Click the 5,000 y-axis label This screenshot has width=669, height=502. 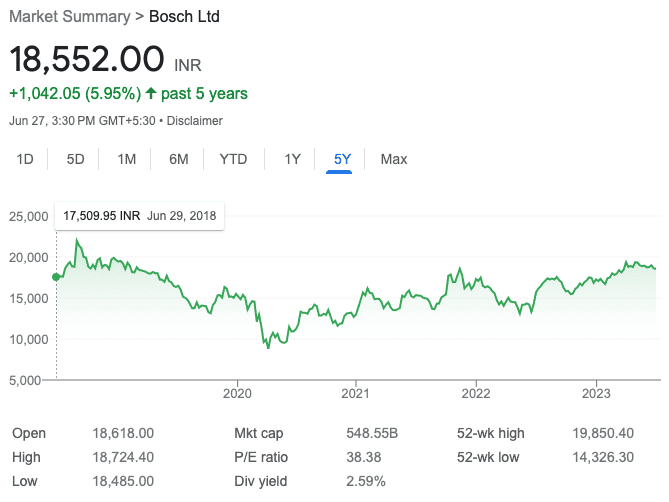[x=25, y=380]
